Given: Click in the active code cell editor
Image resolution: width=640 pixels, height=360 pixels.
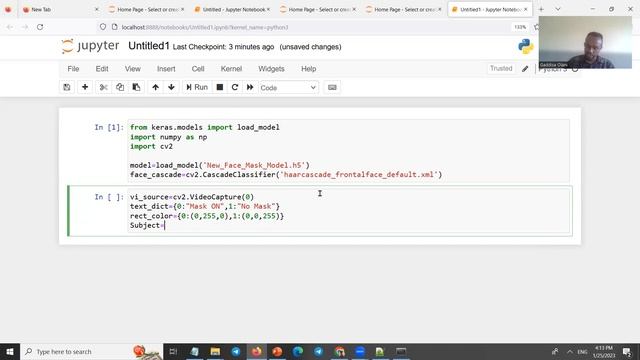Looking at the screenshot, I should coord(349,211).
